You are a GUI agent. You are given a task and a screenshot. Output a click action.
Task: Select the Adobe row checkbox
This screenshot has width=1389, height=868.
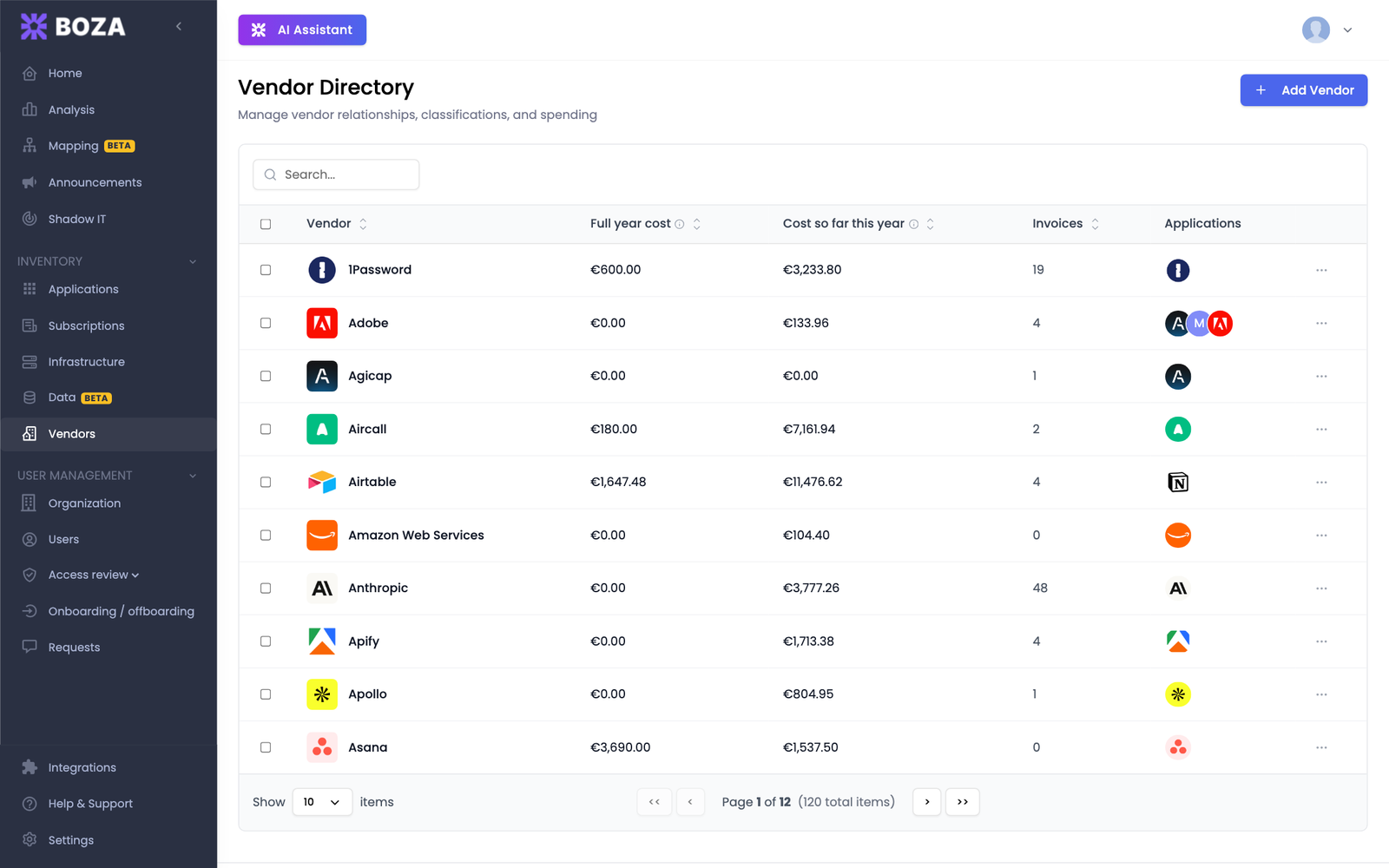click(x=266, y=323)
